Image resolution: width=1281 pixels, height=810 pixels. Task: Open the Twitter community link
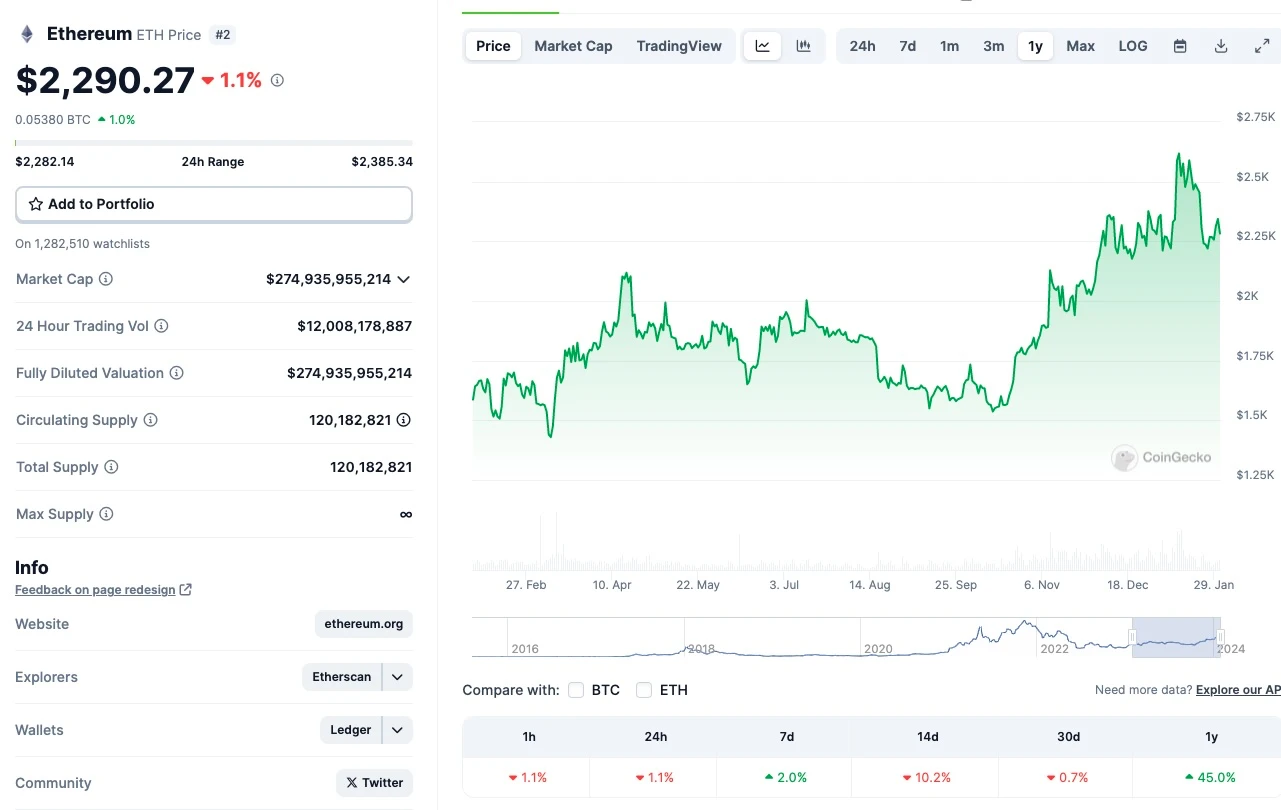pyautogui.click(x=375, y=783)
